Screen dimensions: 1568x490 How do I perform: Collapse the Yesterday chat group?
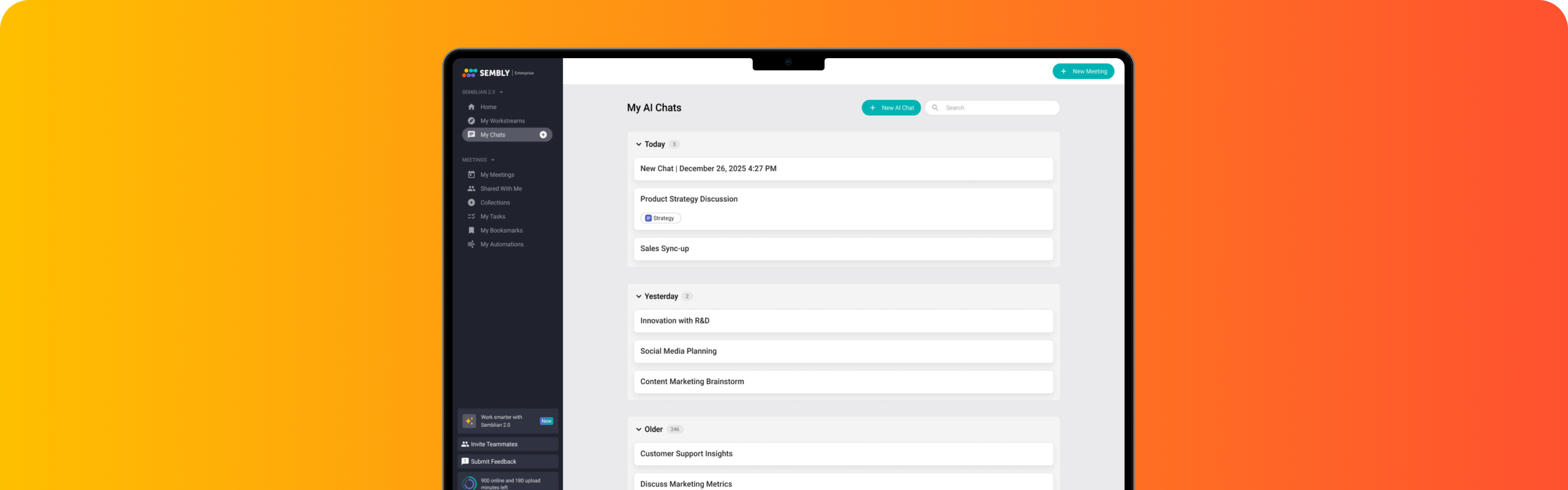click(x=638, y=296)
